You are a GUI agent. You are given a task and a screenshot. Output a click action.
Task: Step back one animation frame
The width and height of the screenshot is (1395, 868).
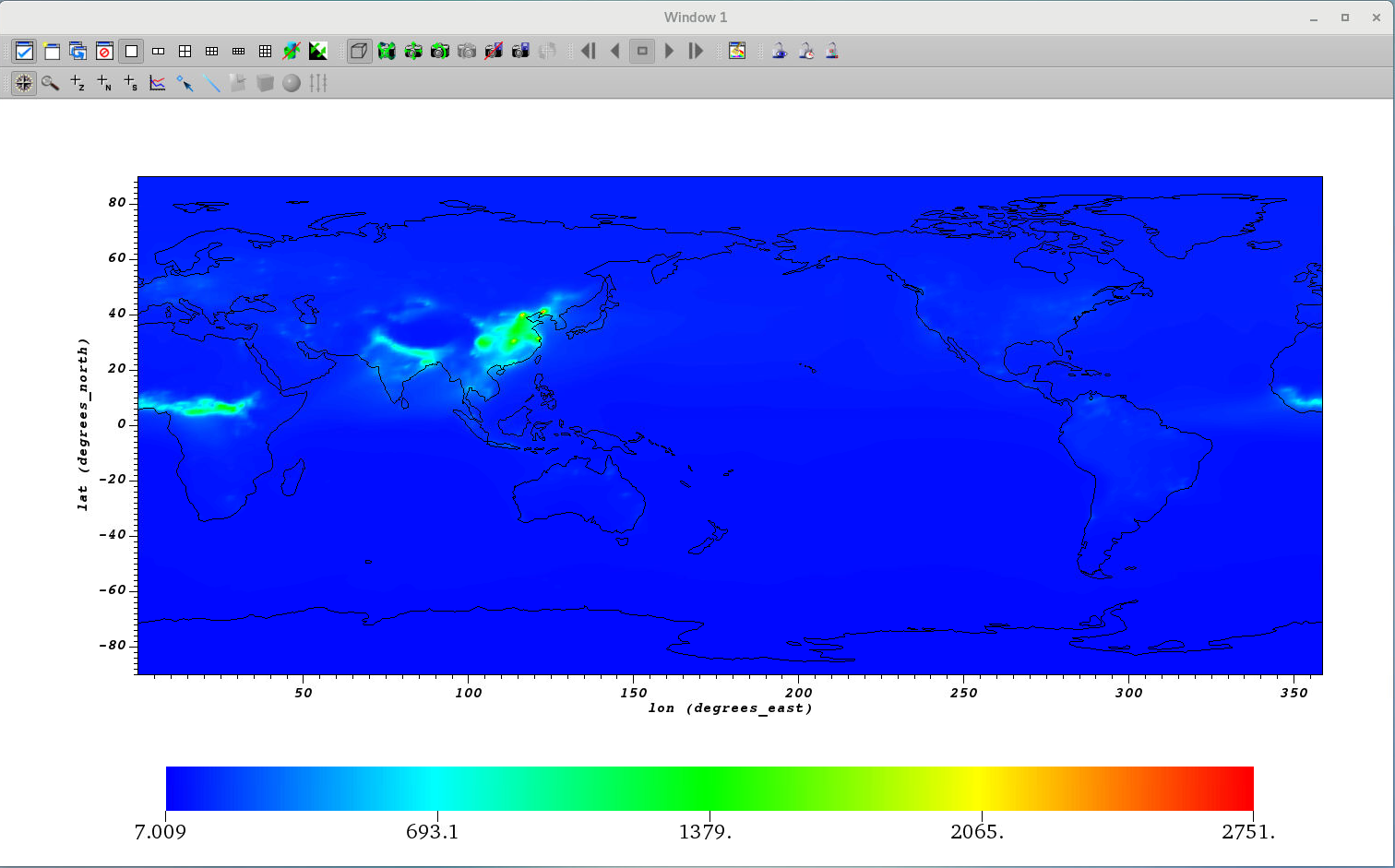589,52
